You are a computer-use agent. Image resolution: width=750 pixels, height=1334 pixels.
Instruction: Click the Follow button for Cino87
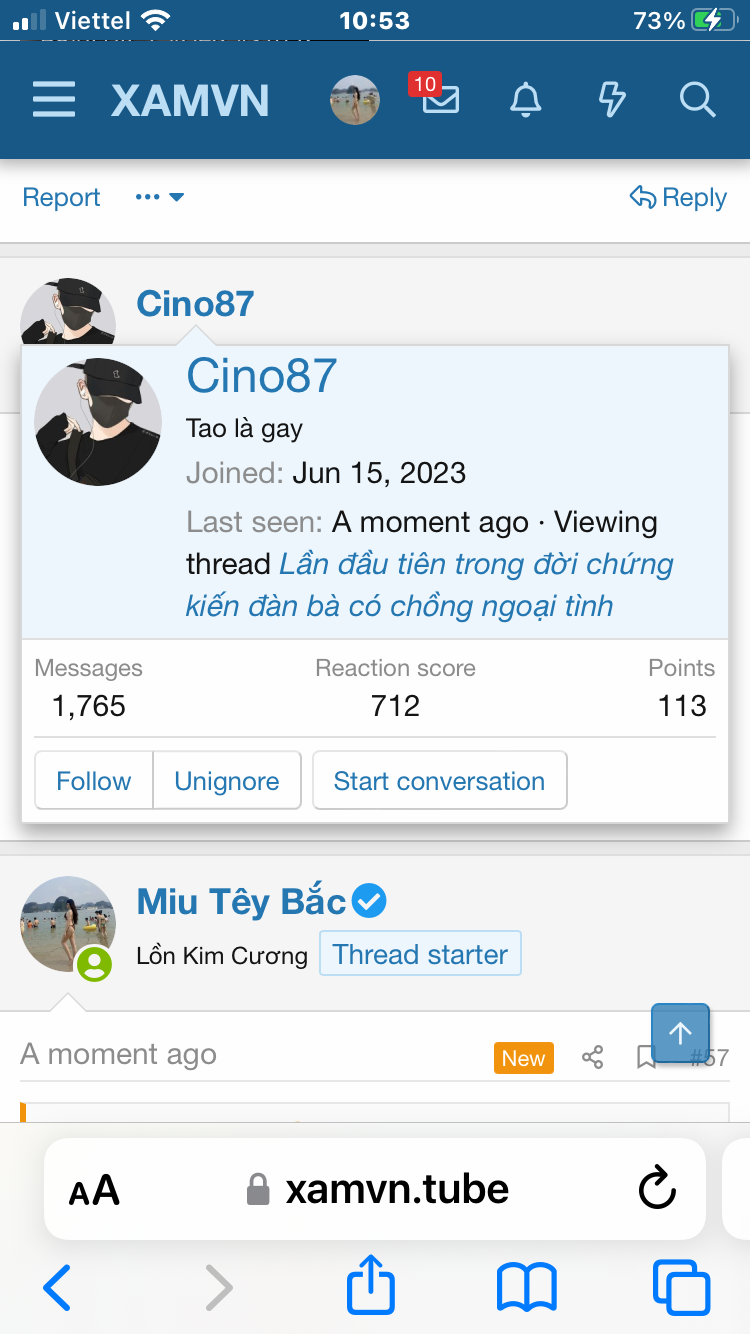[94, 781]
